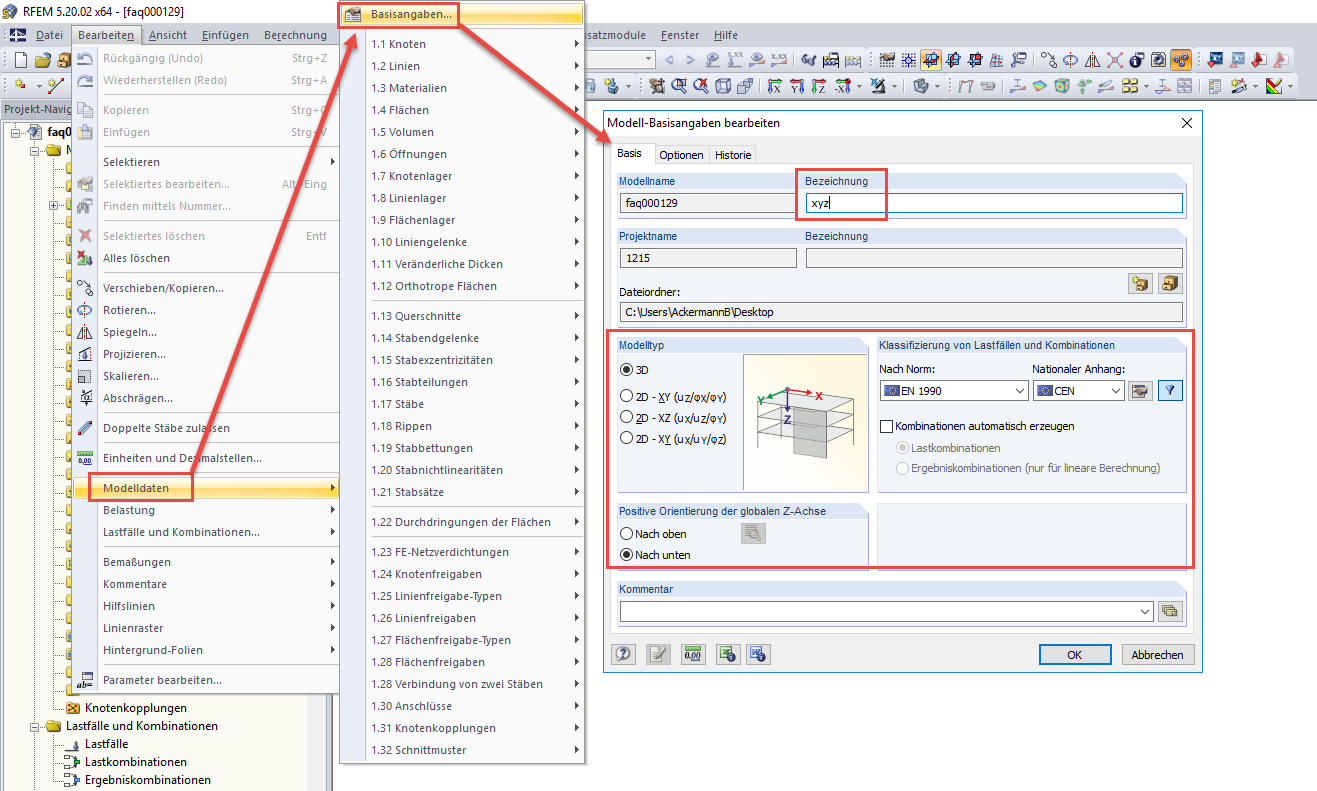Click the view in Y direction icon
This screenshot has width=1317, height=791.
[x=797, y=87]
